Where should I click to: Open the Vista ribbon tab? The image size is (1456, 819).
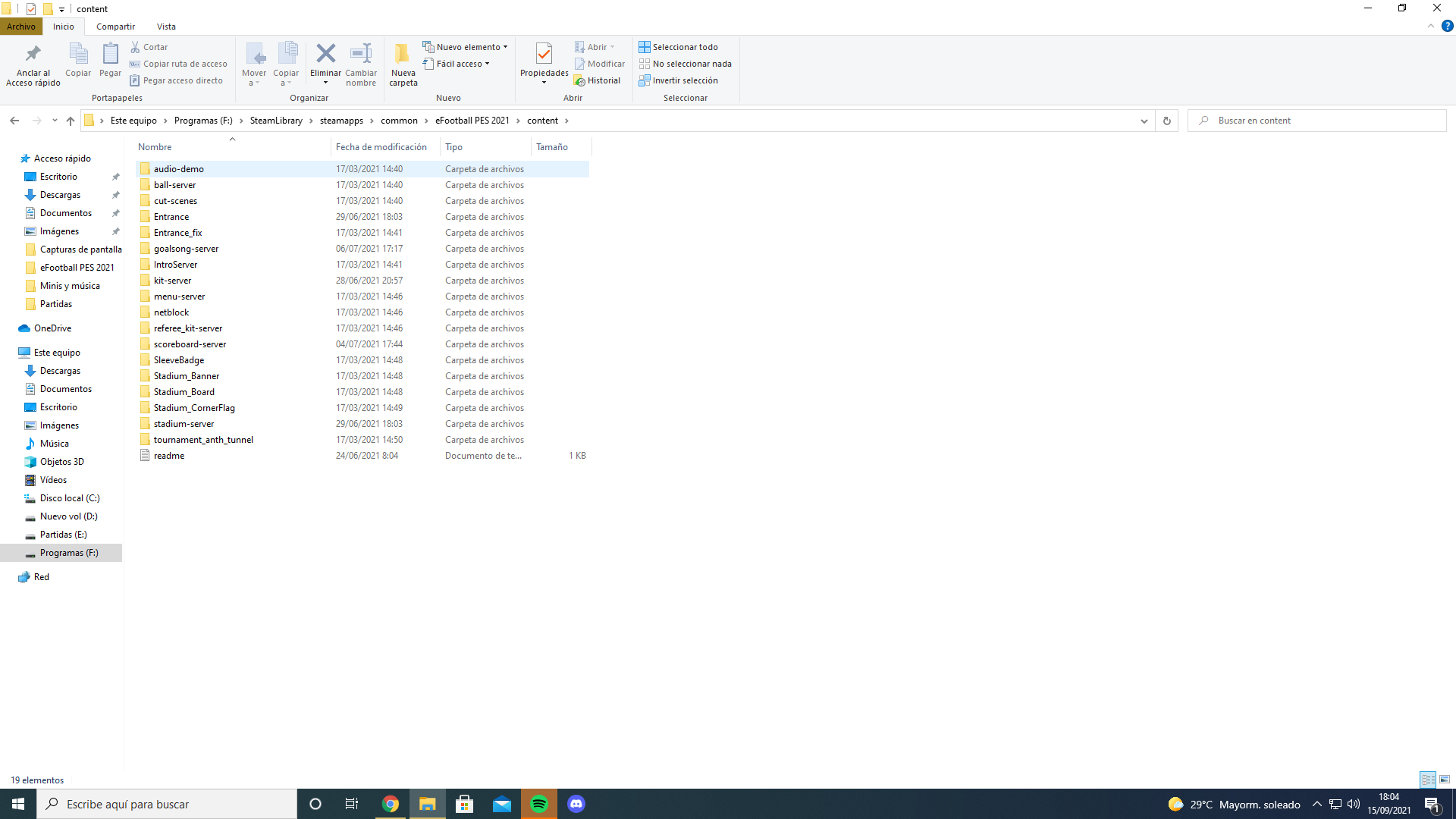(166, 27)
